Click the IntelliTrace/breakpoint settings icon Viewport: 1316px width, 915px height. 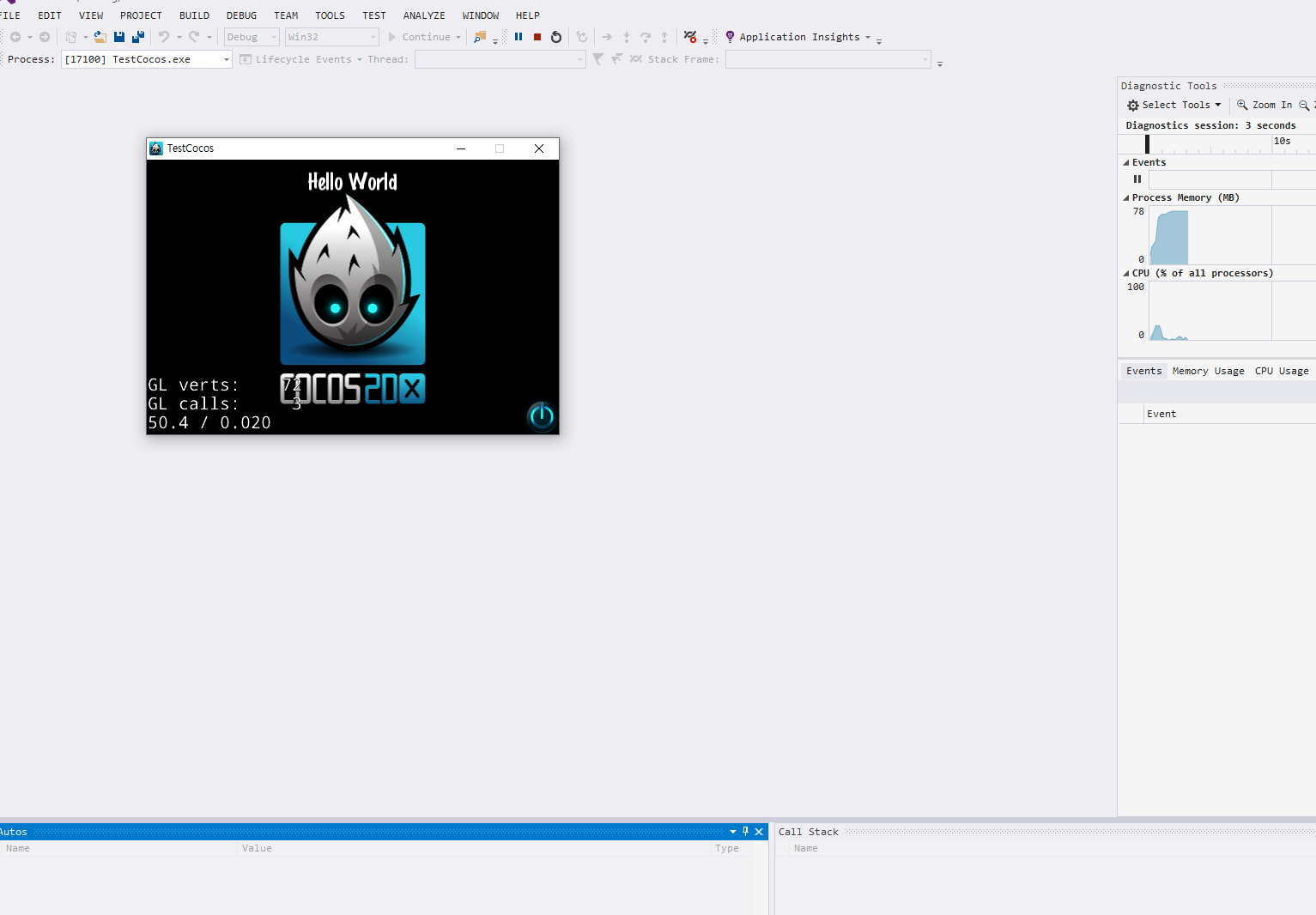click(690, 37)
